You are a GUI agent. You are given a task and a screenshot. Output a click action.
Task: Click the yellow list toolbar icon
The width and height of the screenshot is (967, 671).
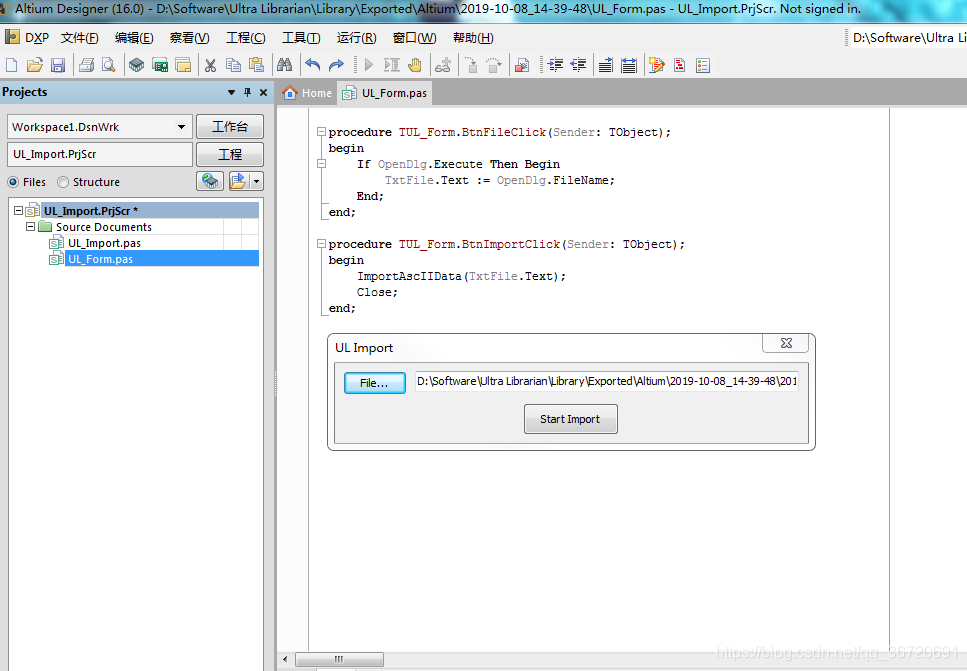tap(703, 65)
